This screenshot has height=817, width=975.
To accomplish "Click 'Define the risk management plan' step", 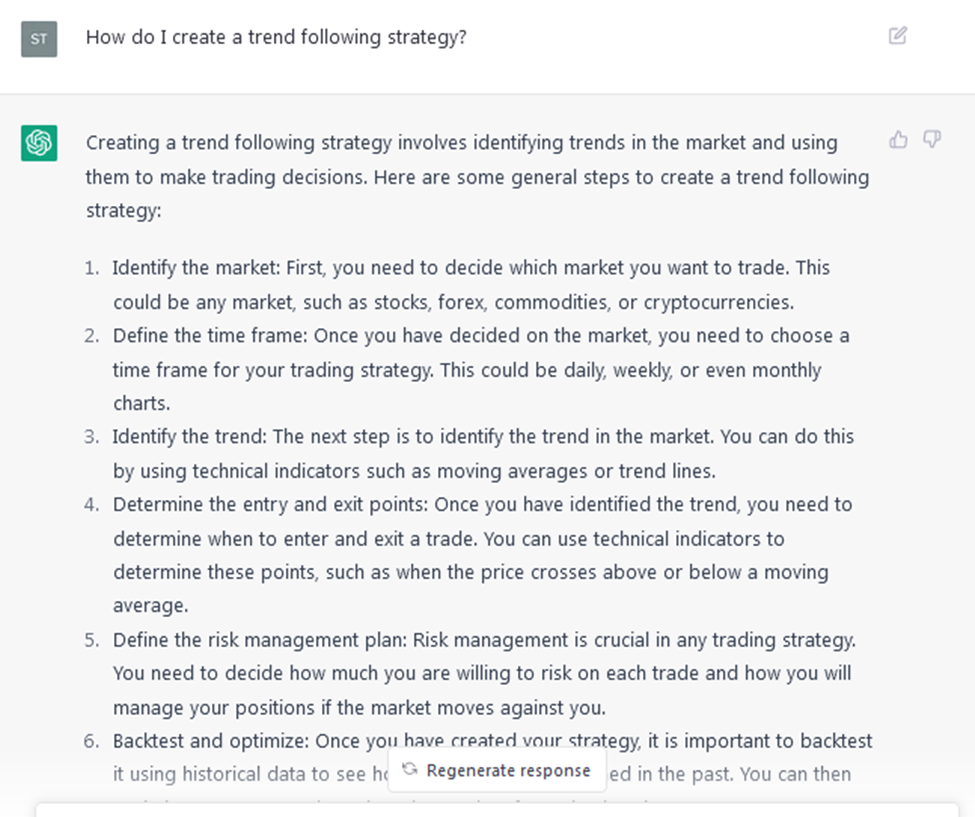I will (484, 674).
